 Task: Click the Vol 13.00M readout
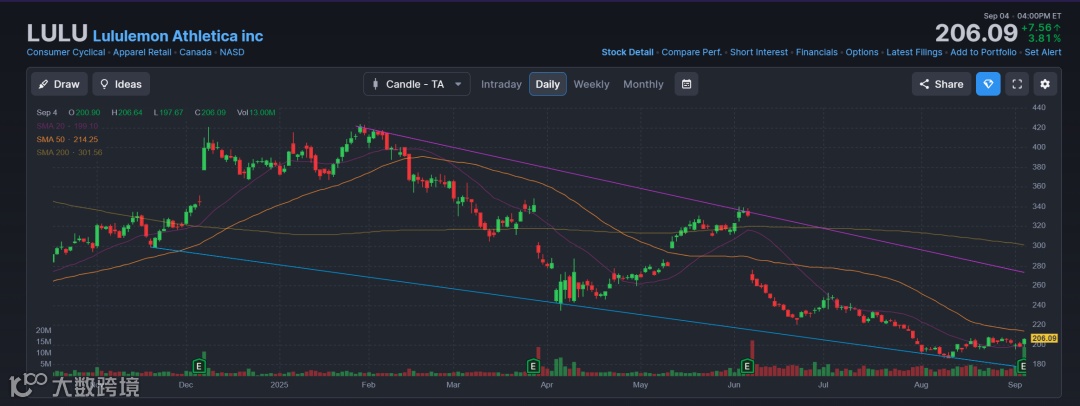point(256,112)
